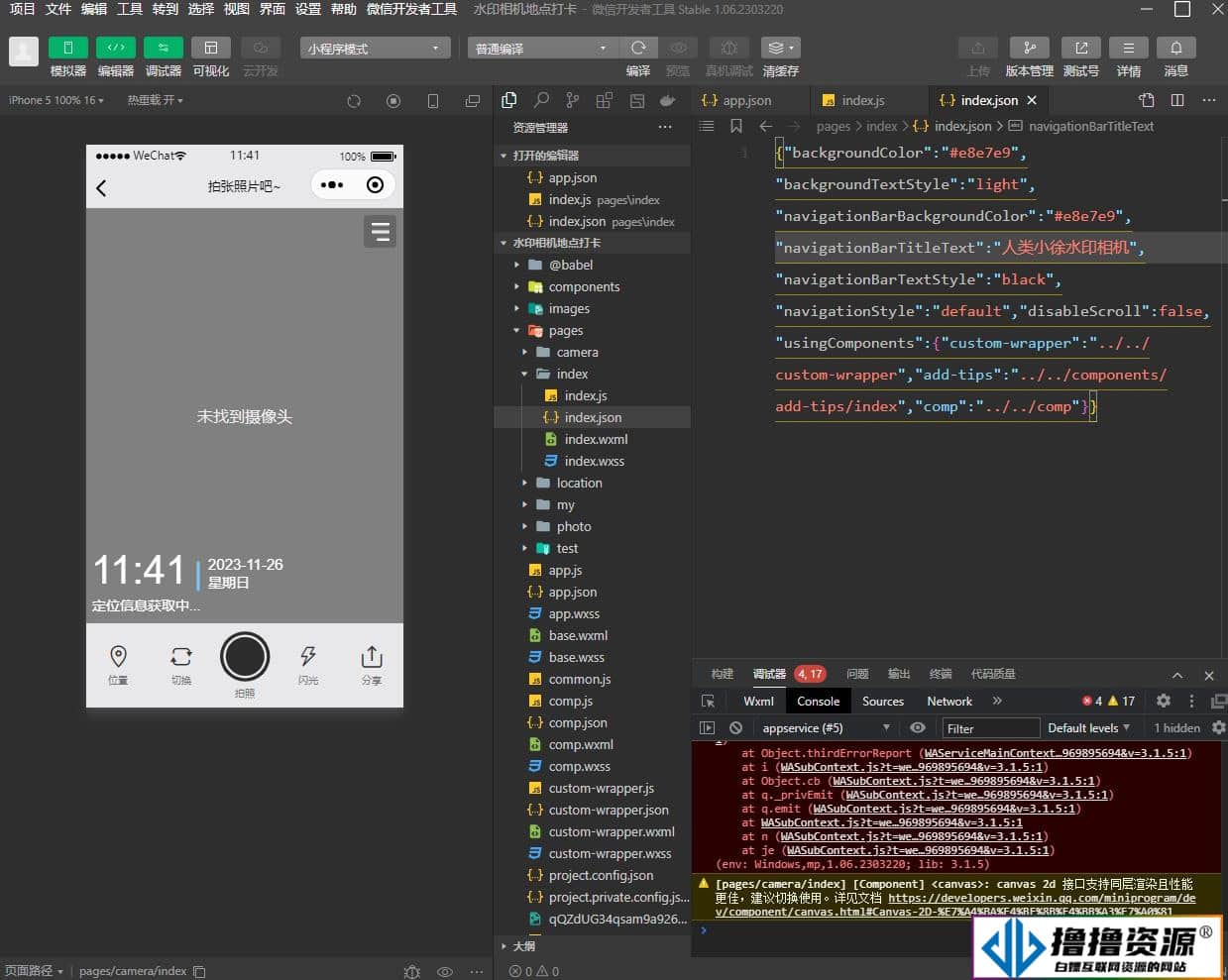Open the Messages bell icon

[x=1176, y=48]
